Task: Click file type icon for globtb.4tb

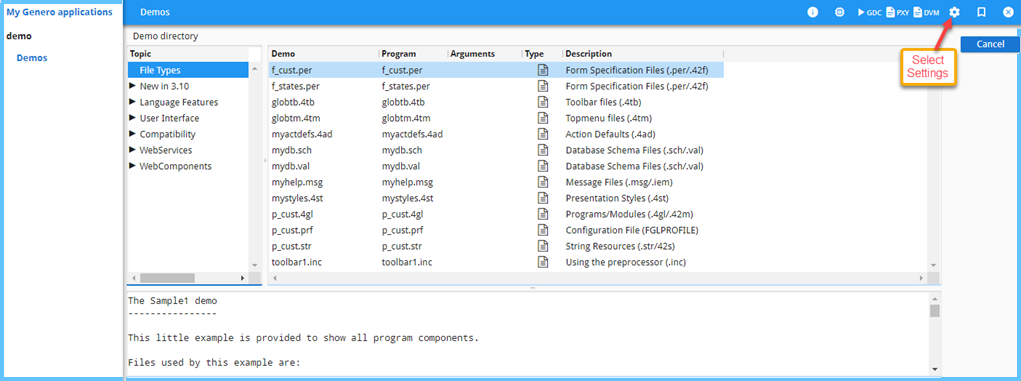Action: pos(542,102)
